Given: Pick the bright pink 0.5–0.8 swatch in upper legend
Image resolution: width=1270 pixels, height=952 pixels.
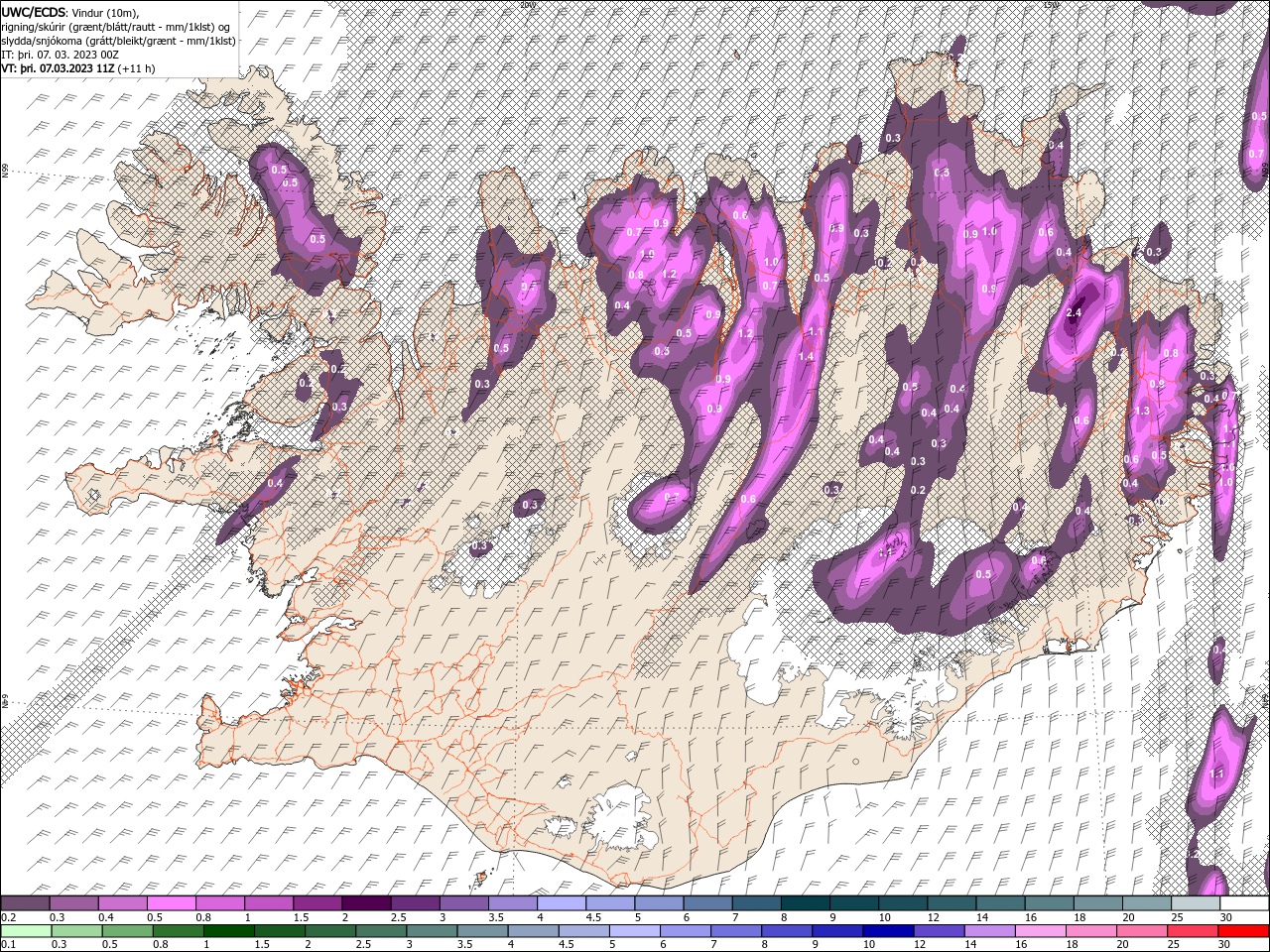Looking at the screenshot, I should coord(172,903).
